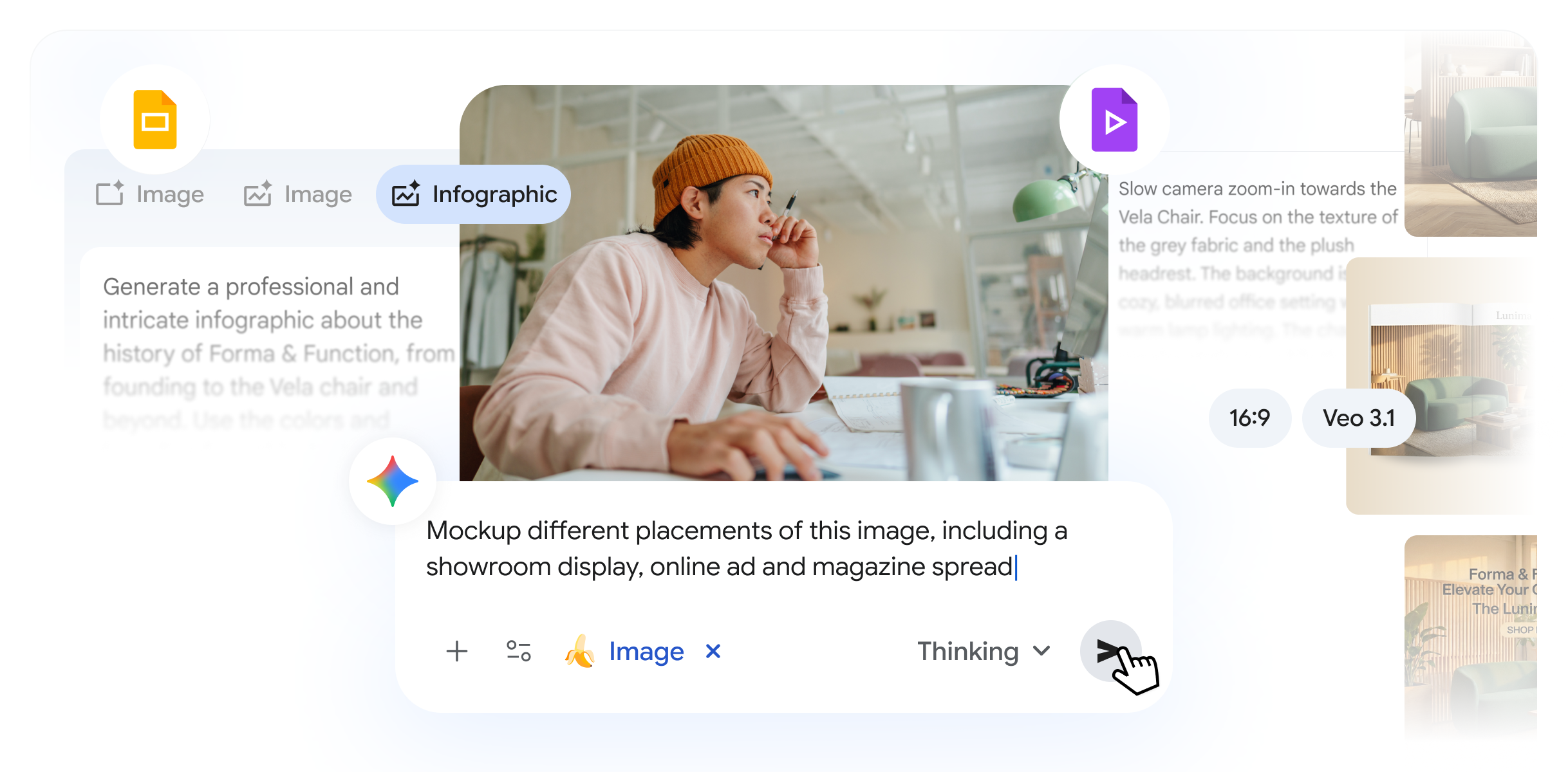Screen dimensions: 1568x772
Task: Click the chevron next to Thinking
Action: click(x=1042, y=651)
